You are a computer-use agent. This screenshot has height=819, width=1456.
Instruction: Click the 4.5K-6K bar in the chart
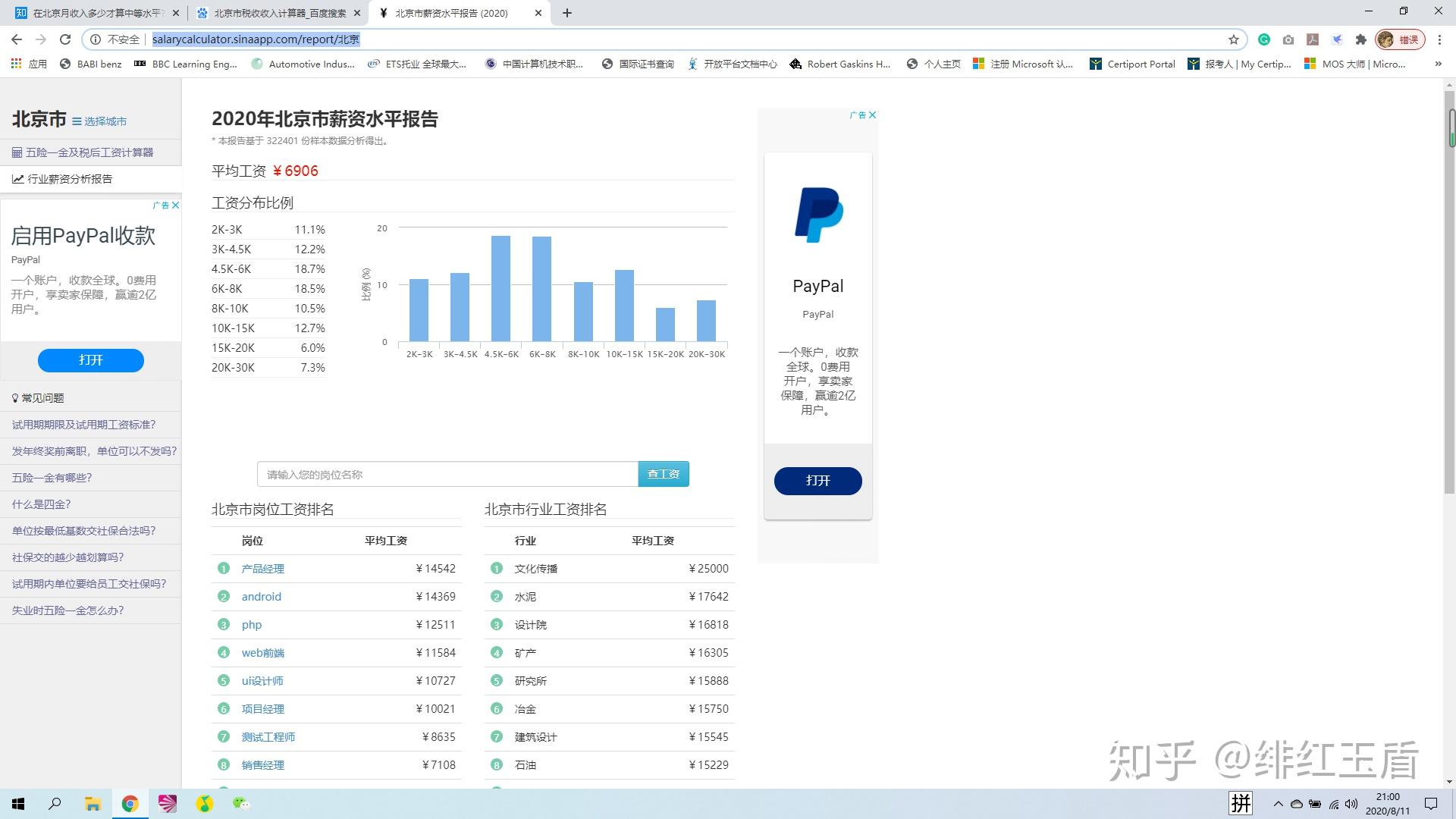point(500,288)
